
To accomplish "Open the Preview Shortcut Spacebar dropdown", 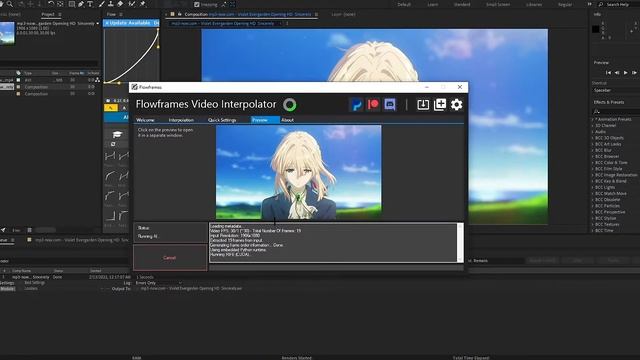I will click(x=616, y=90).
